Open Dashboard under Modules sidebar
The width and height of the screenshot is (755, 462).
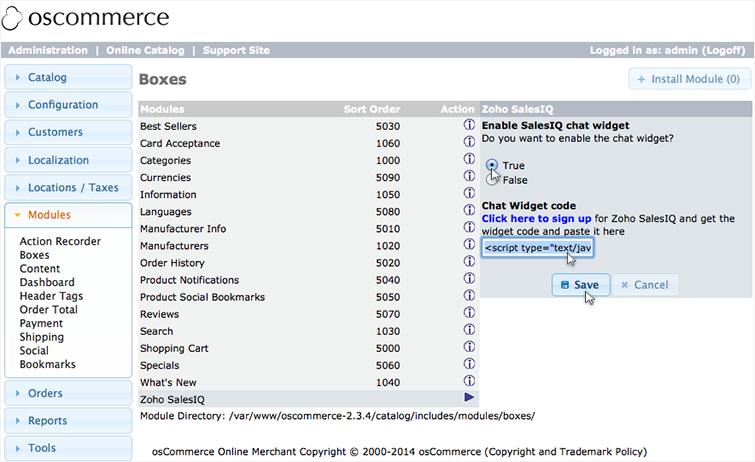click(x=47, y=282)
